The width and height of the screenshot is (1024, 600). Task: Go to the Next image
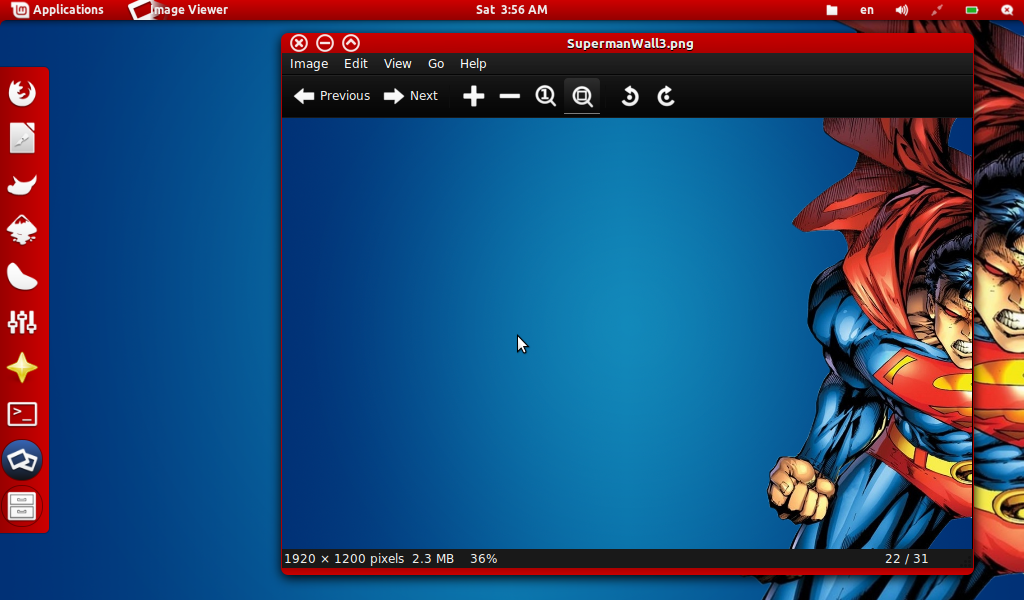click(410, 96)
